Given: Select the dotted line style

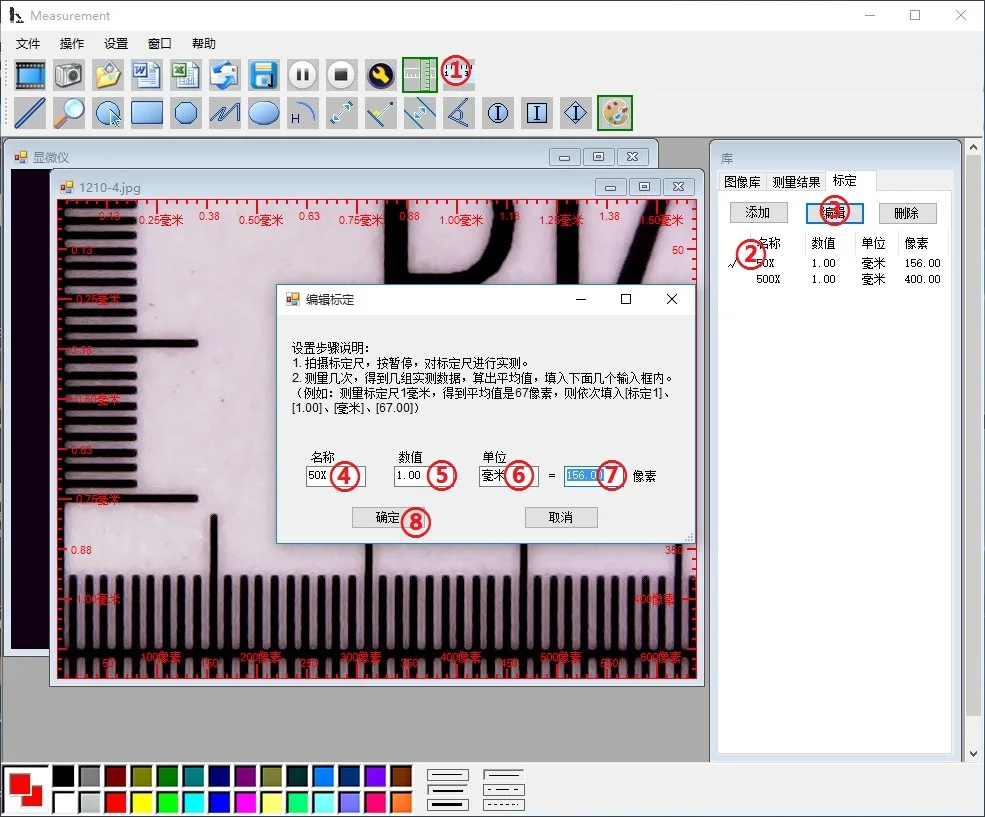Looking at the screenshot, I should (x=504, y=804).
